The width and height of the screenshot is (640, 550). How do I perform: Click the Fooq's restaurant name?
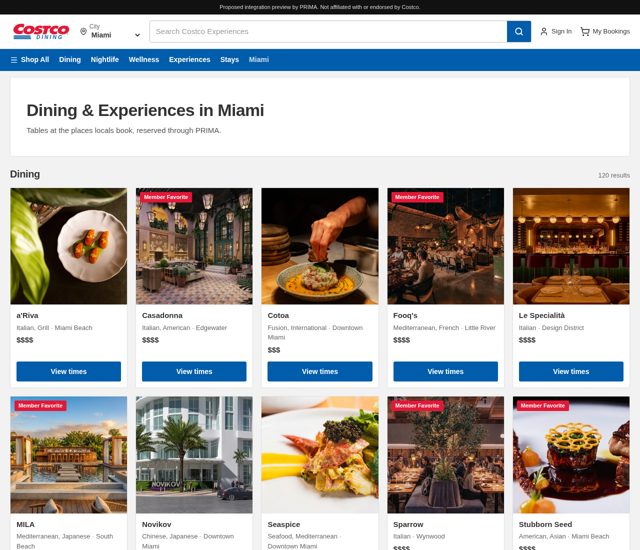[405, 315]
